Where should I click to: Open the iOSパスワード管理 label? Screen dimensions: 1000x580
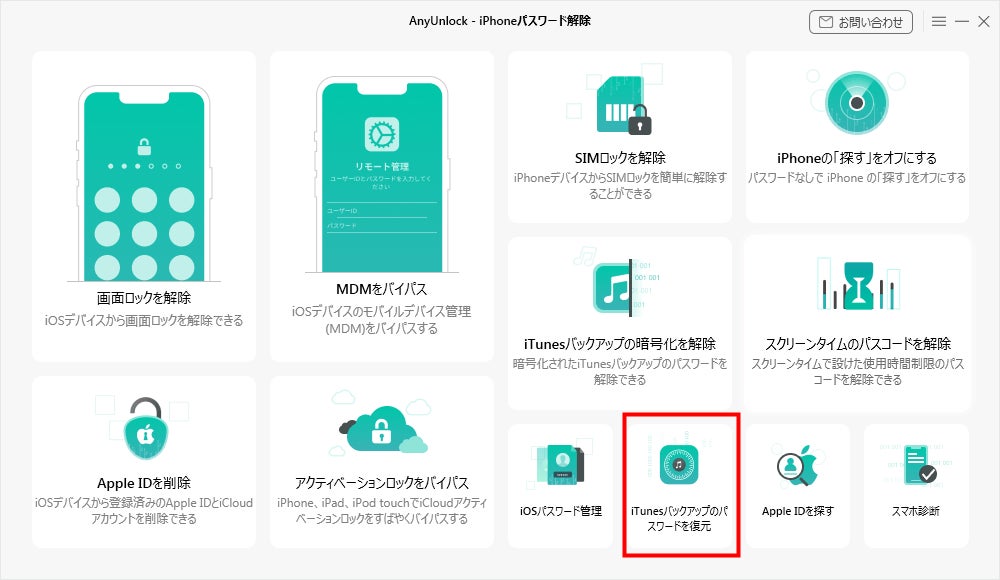point(561,511)
